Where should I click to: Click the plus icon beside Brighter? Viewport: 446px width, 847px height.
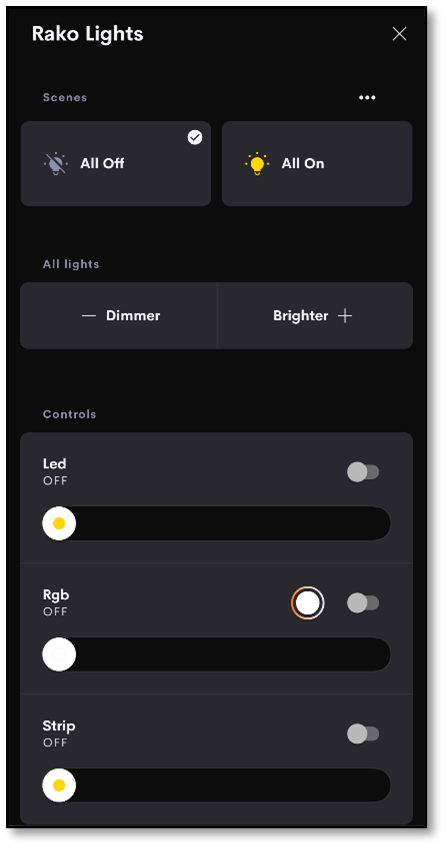tap(344, 316)
